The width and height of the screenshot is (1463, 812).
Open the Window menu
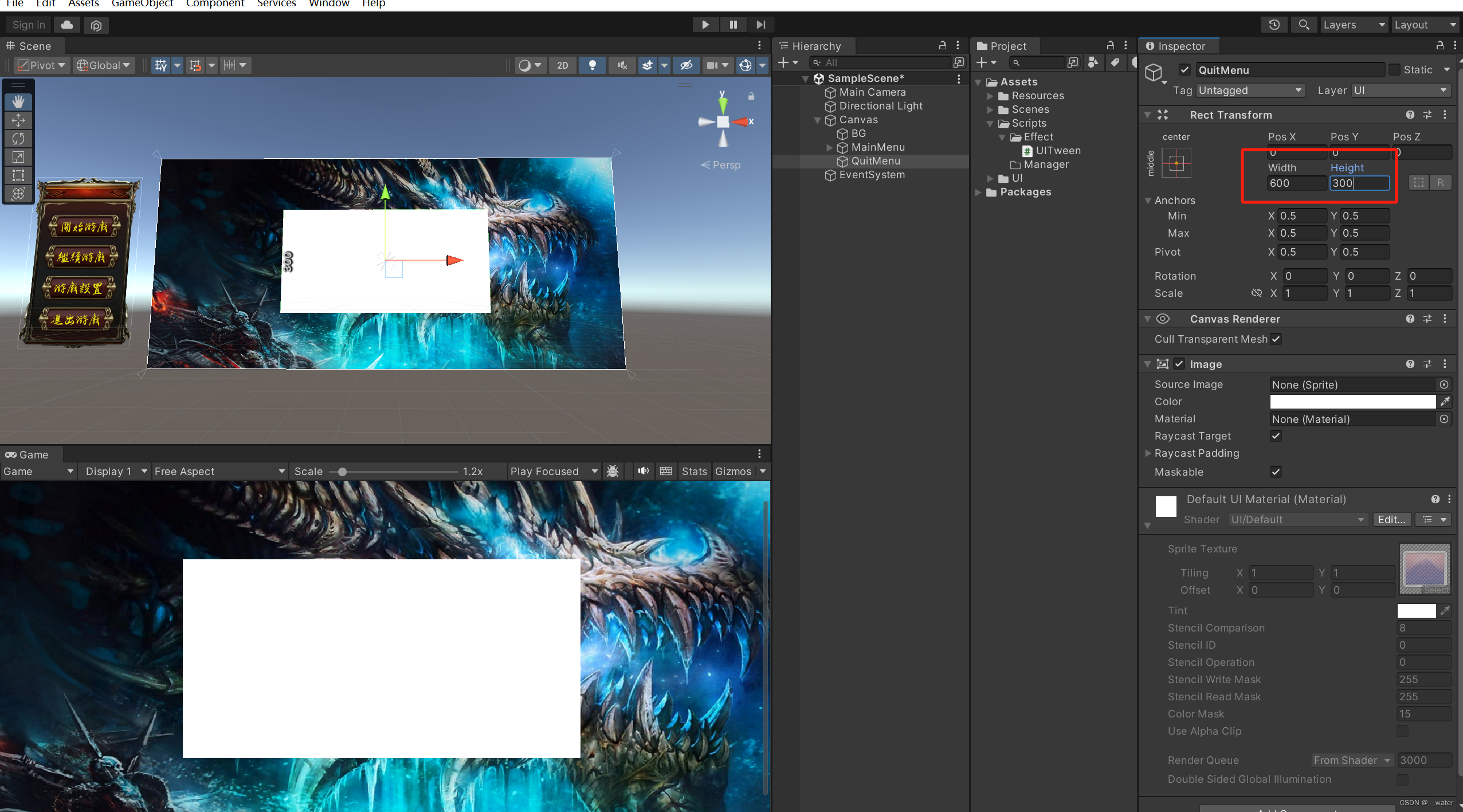[x=329, y=3]
